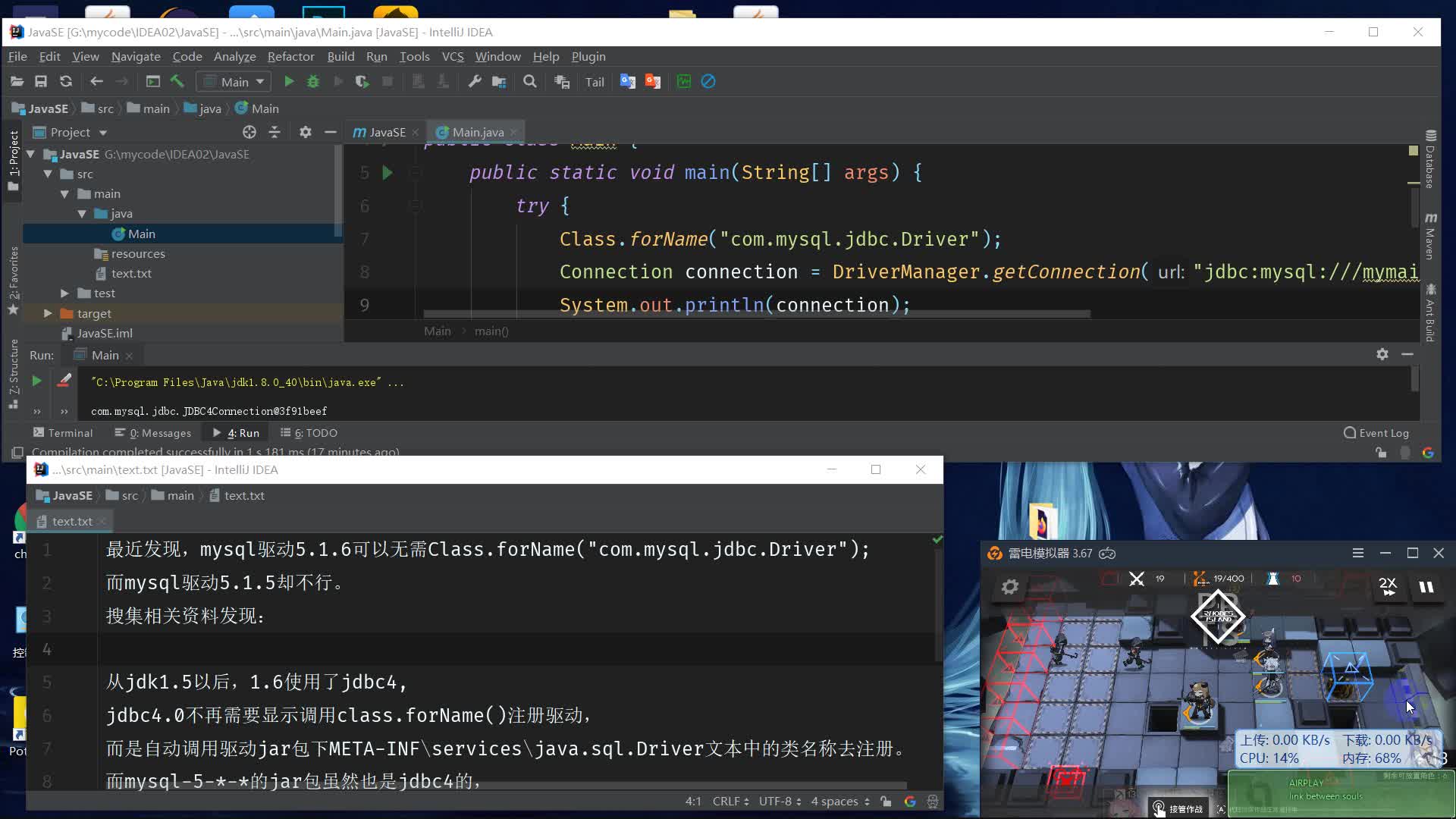Screen dimensions: 1456x819
Task: Collapse the main folder node in tree
Action: click(x=64, y=194)
